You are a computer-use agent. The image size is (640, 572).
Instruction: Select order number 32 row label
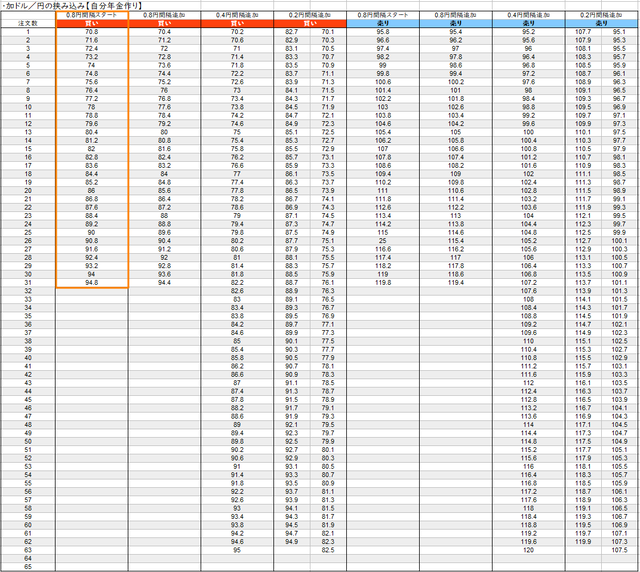point(28,291)
